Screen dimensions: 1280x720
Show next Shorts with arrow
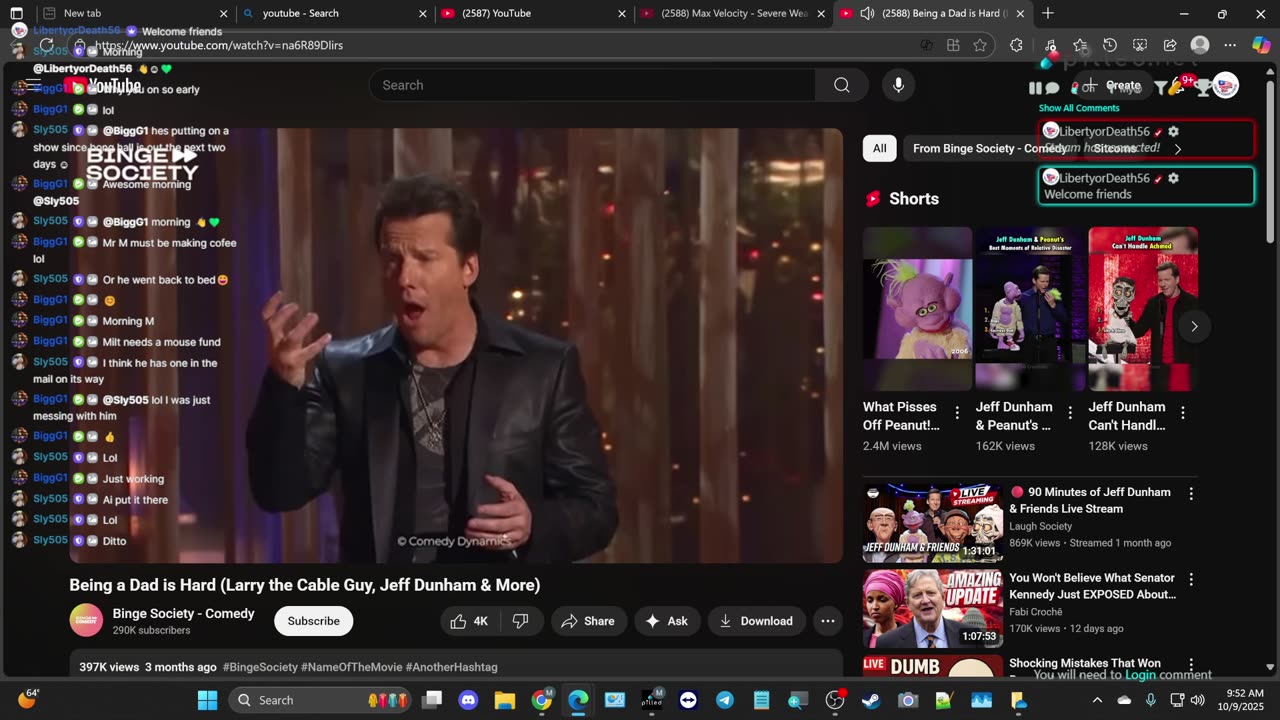(1194, 326)
